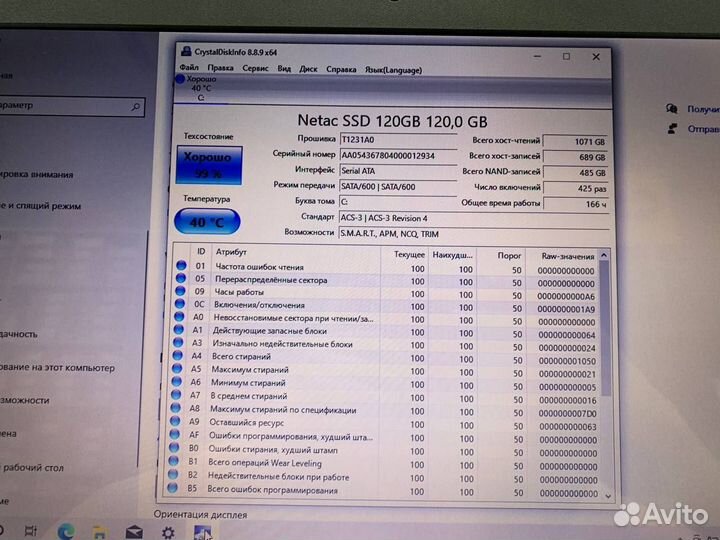Open the Сервис menu

pos(255,68)
